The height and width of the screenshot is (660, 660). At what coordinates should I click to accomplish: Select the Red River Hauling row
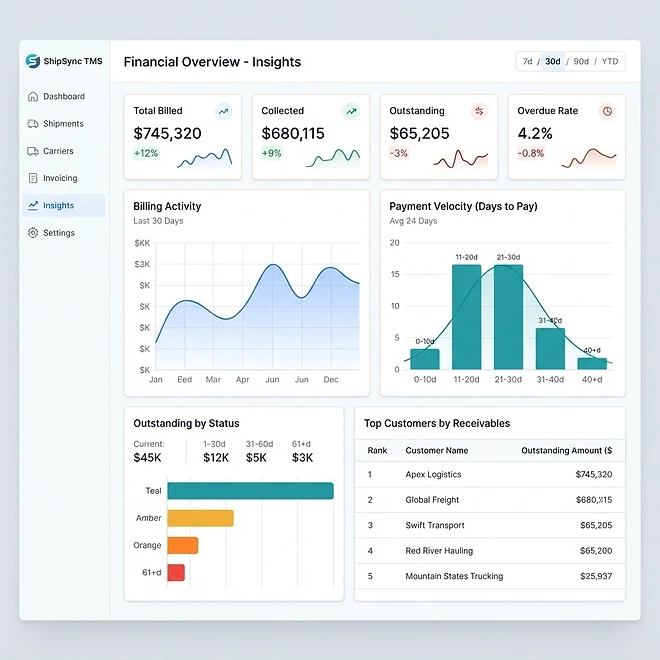click(490, 551)
